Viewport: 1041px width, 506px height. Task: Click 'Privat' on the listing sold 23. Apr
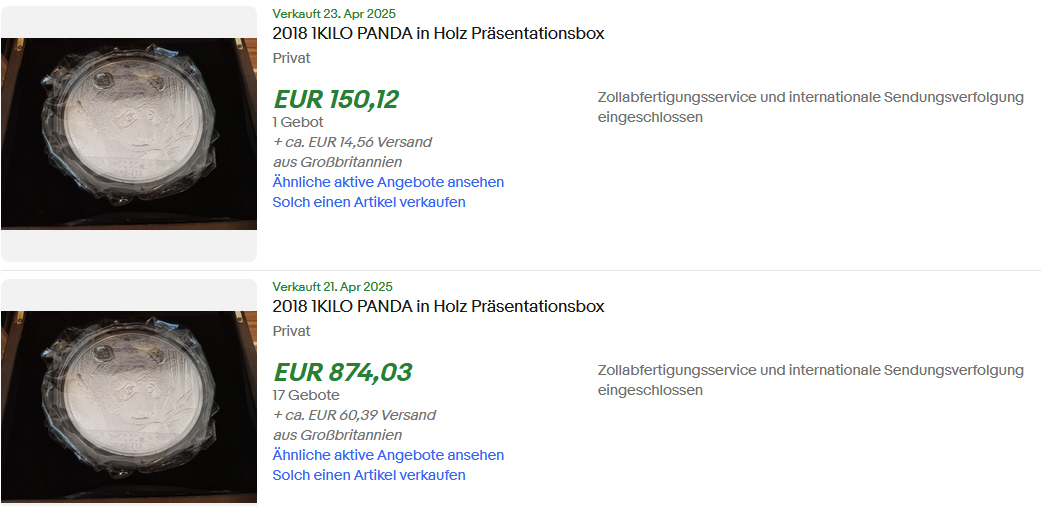(x=291, y=58)
